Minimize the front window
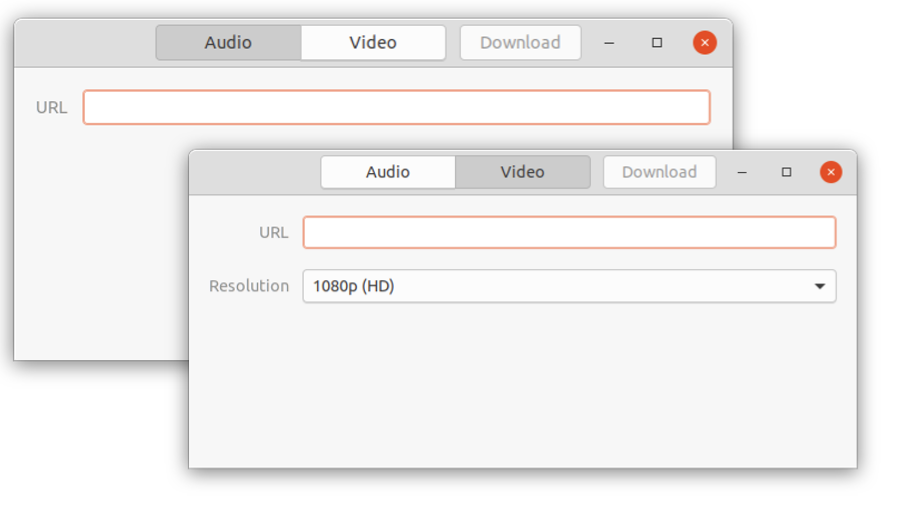This screenshot has height=520, width=917. pyautogui.click(x=742, y=172)
